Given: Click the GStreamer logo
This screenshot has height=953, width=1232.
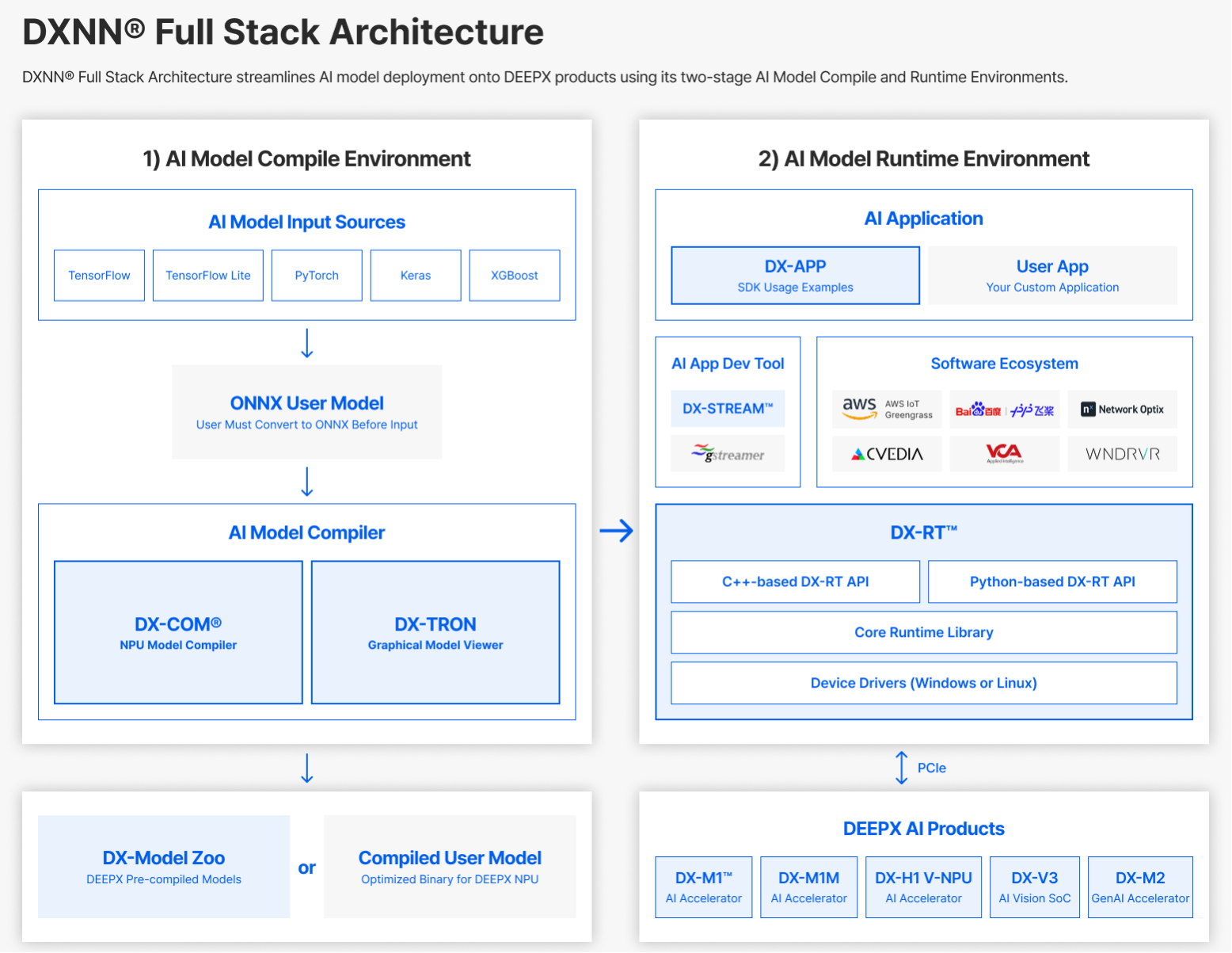Looking at the screenshot, I should (x=728, y=454).
